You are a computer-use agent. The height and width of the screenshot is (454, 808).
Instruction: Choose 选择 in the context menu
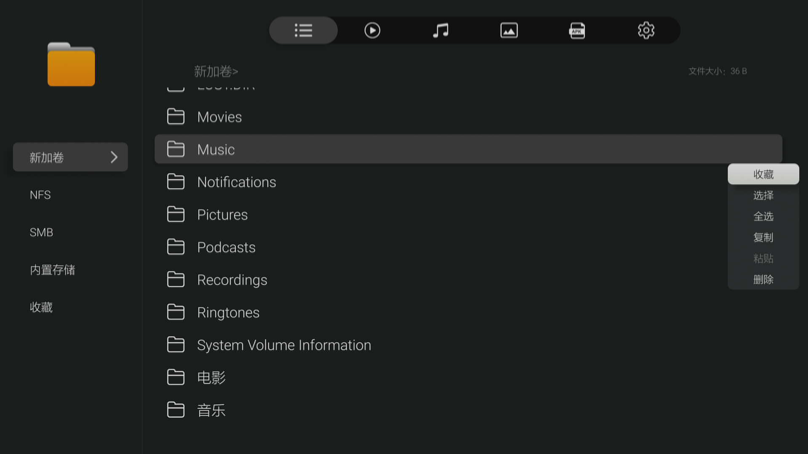point(763,196)
